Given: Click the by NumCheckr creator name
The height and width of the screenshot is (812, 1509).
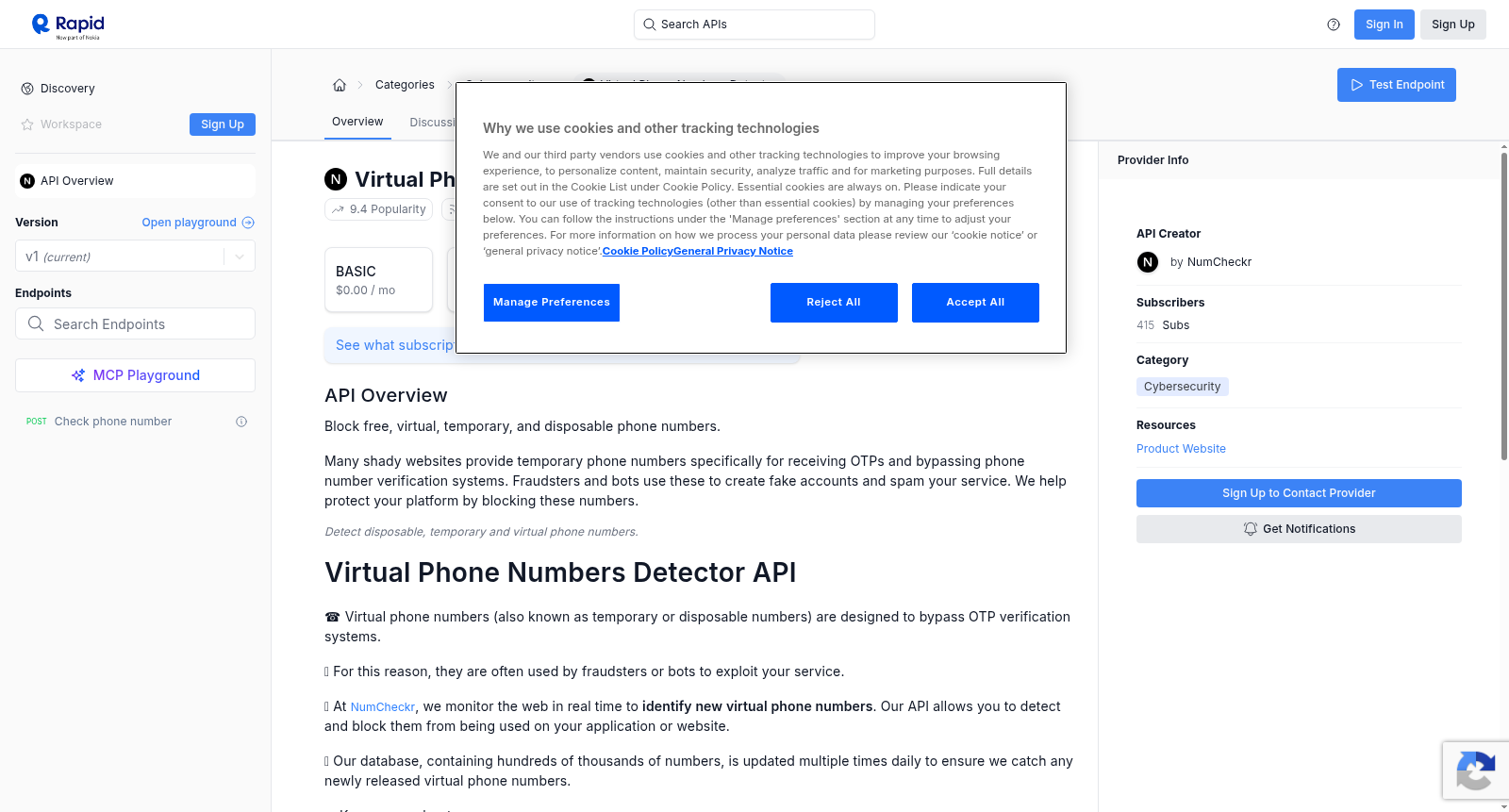Looking at the screenshot, I should click(x=1211, y=262).
